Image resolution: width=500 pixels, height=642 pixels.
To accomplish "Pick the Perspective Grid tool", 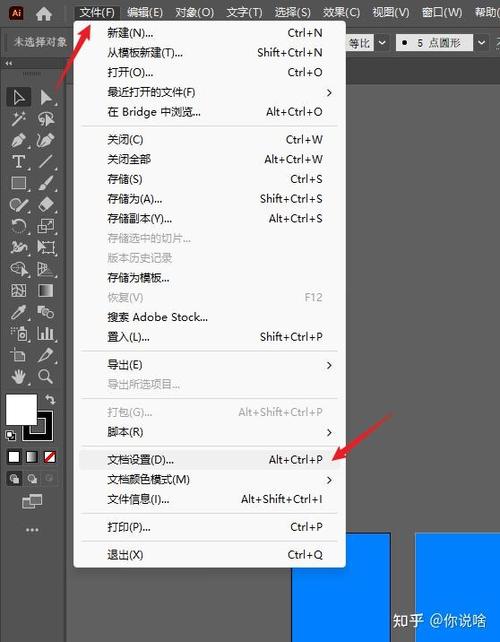I will [46, 269].
